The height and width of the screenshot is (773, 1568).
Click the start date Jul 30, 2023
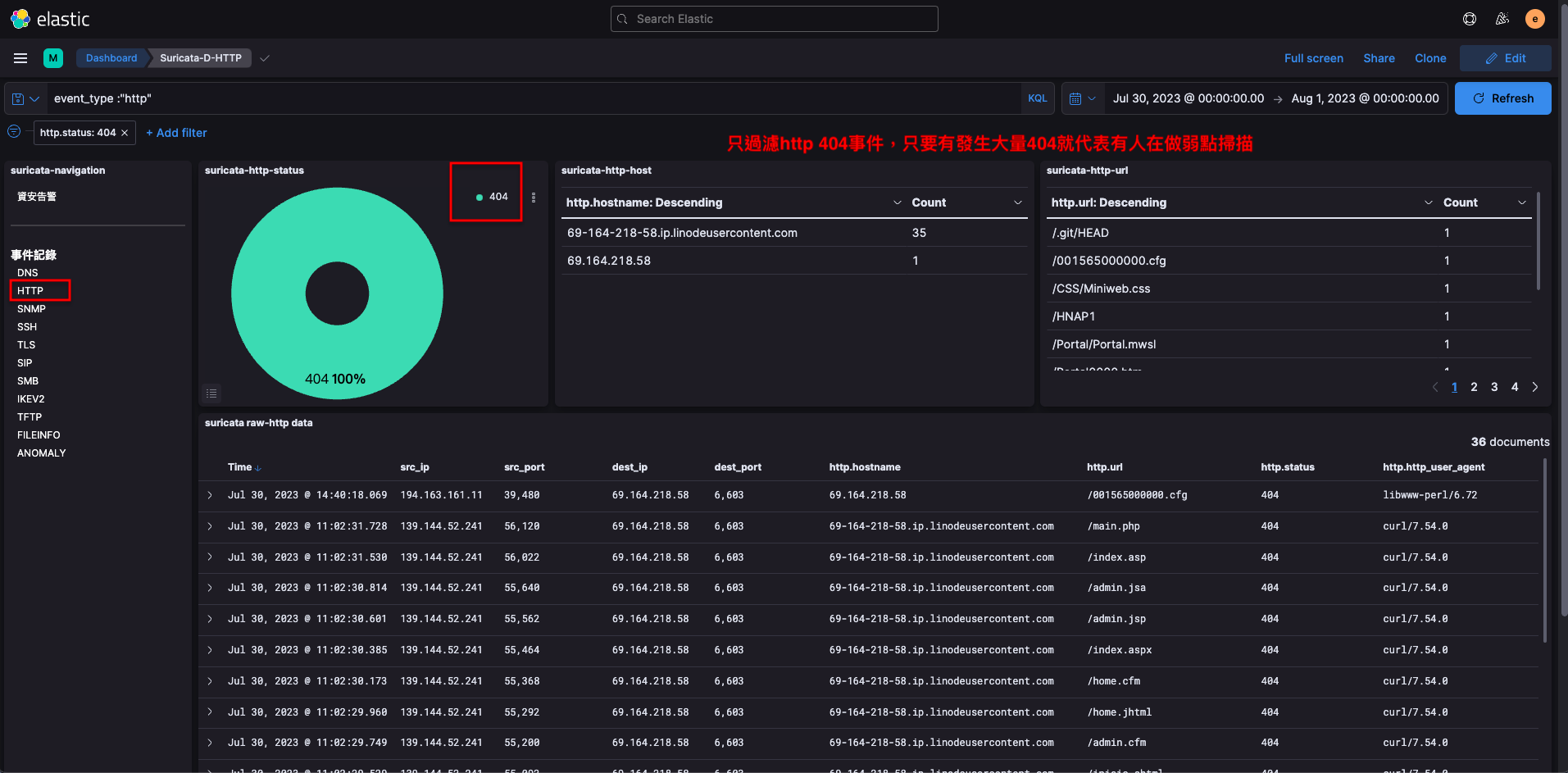coord(1188,98)
